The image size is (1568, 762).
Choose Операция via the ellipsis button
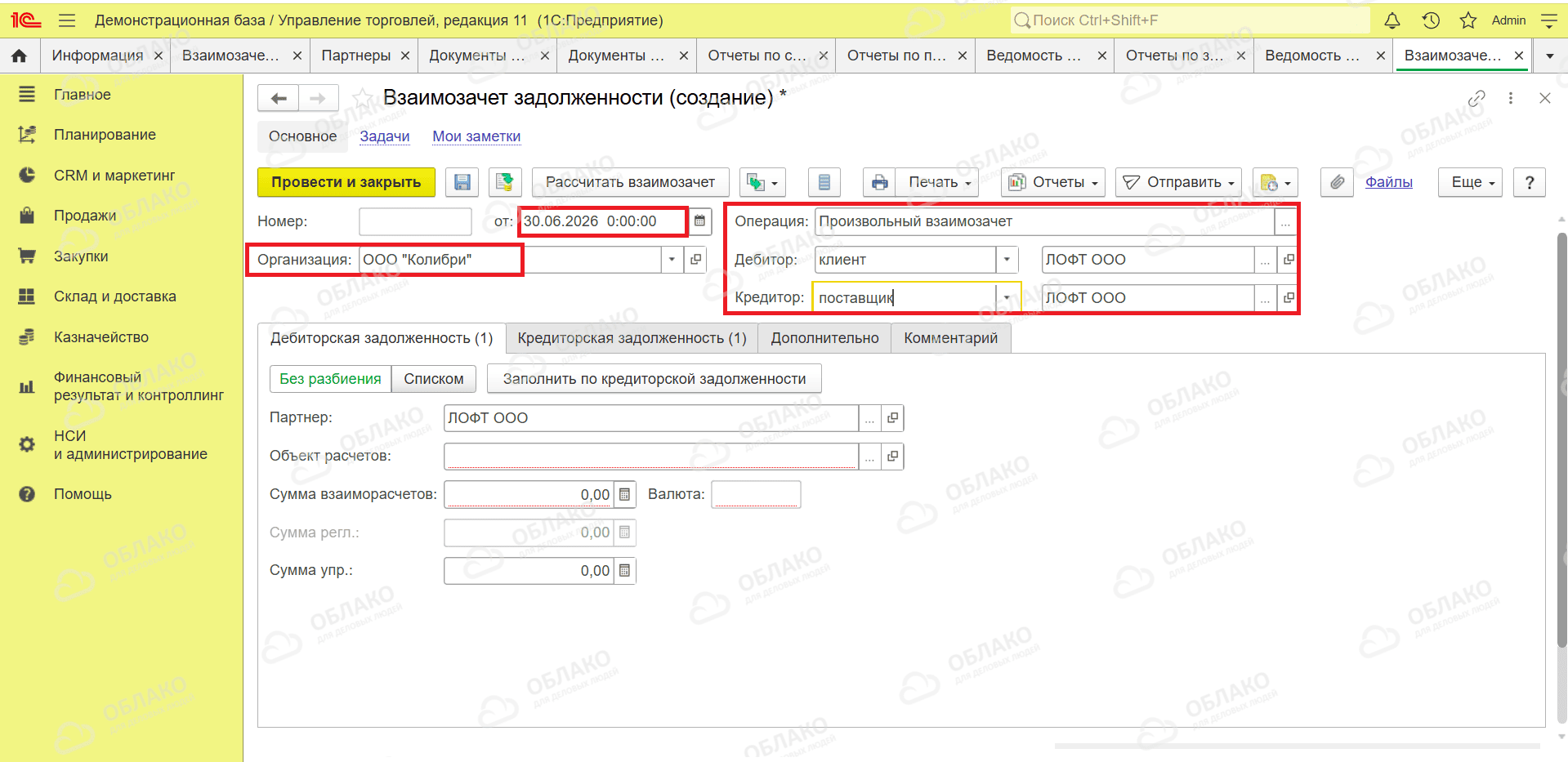tap(1285, 221)
